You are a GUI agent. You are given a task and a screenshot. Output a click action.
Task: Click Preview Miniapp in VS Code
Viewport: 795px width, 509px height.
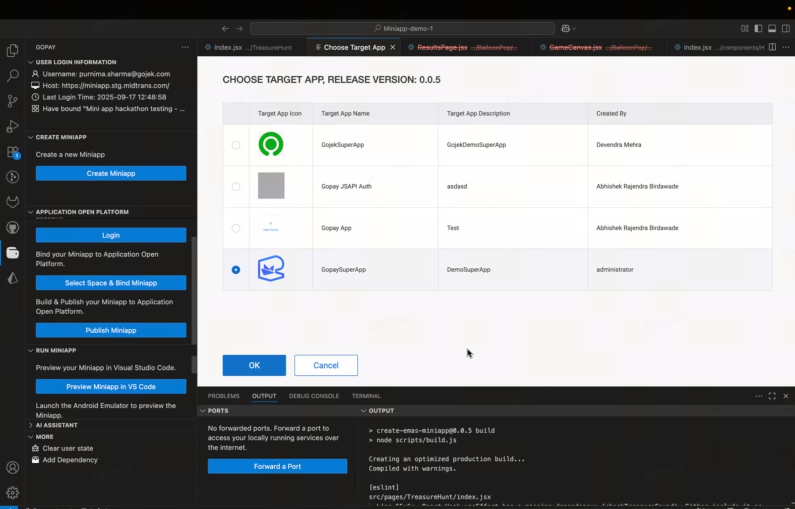pos(111,386)
